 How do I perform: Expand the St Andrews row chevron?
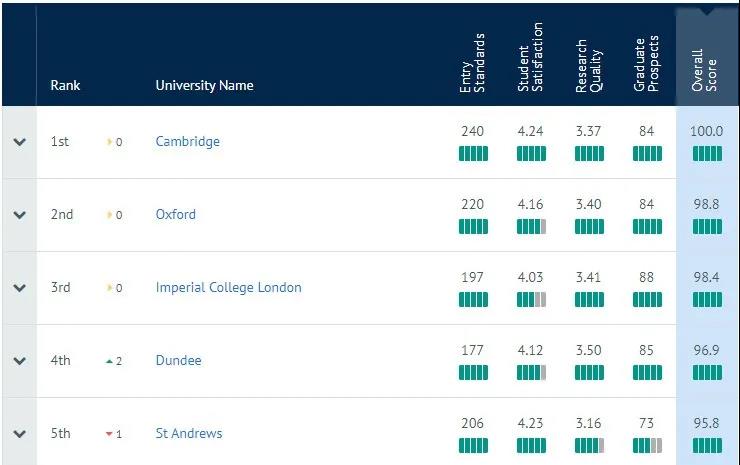point(19,433)
